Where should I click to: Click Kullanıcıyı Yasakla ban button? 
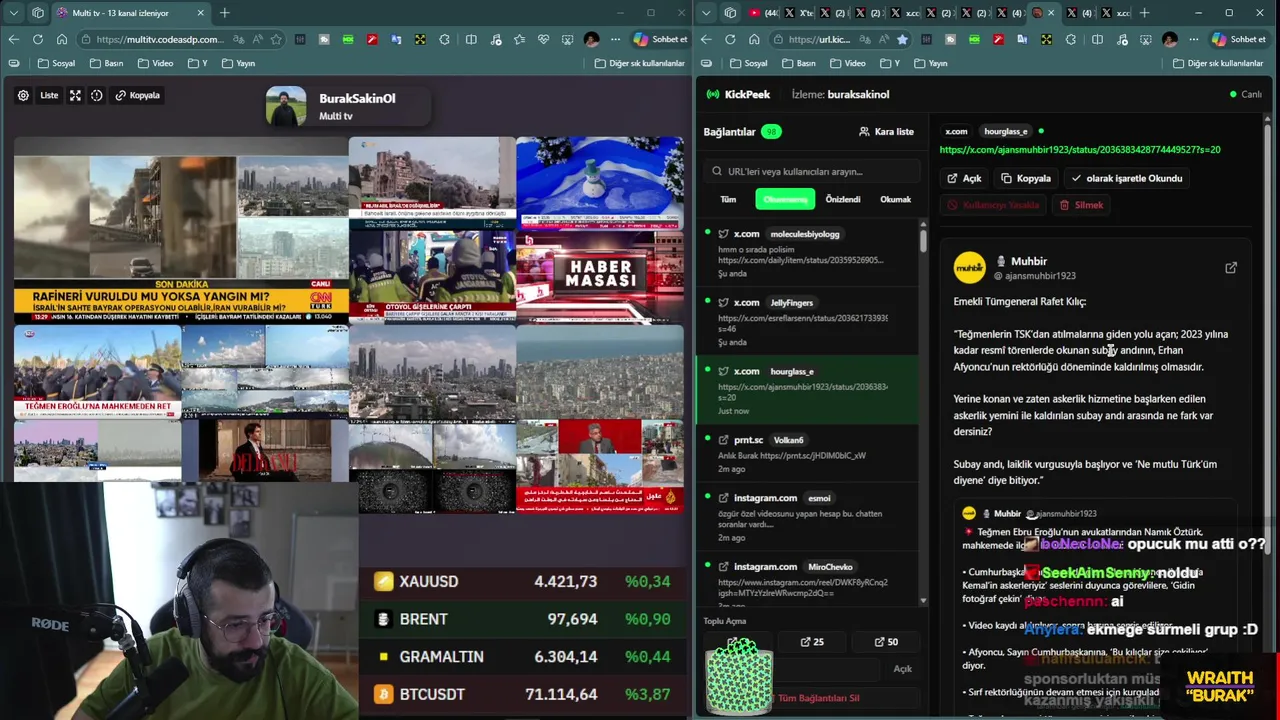pyautogui.click(x=994, y=205)
